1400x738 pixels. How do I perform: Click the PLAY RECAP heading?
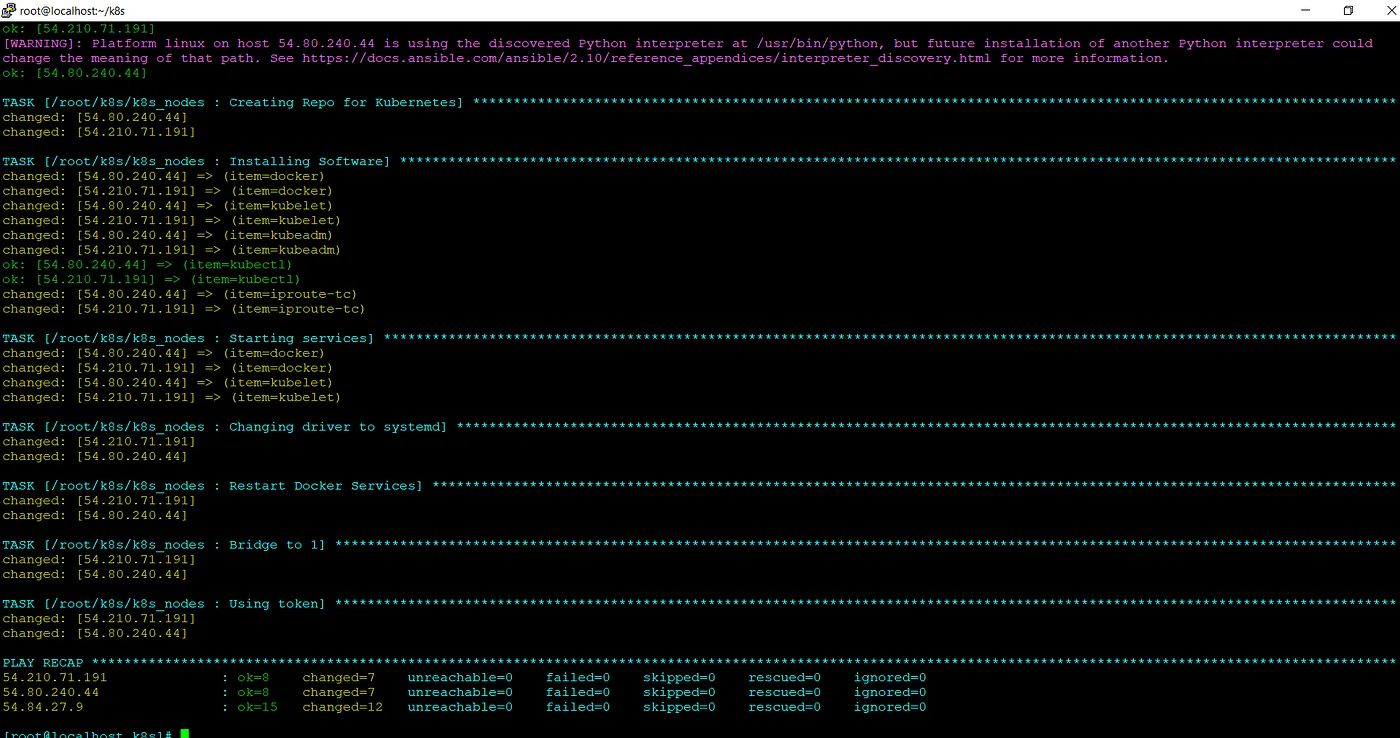coord(43,663)
